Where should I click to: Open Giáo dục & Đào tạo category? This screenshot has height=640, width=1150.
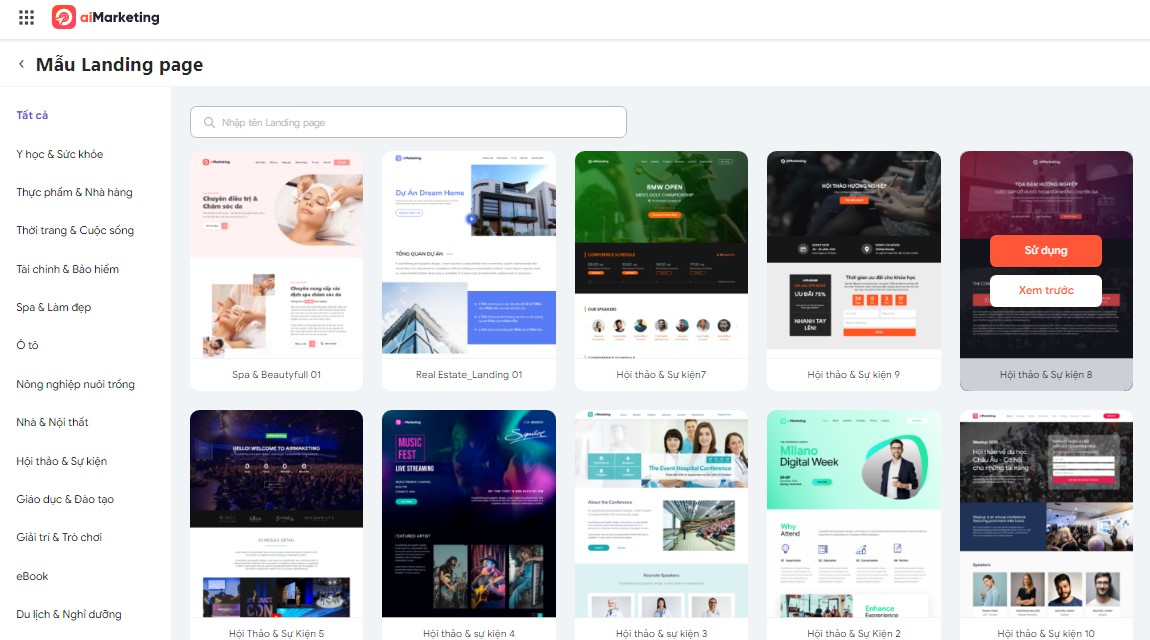65,499
